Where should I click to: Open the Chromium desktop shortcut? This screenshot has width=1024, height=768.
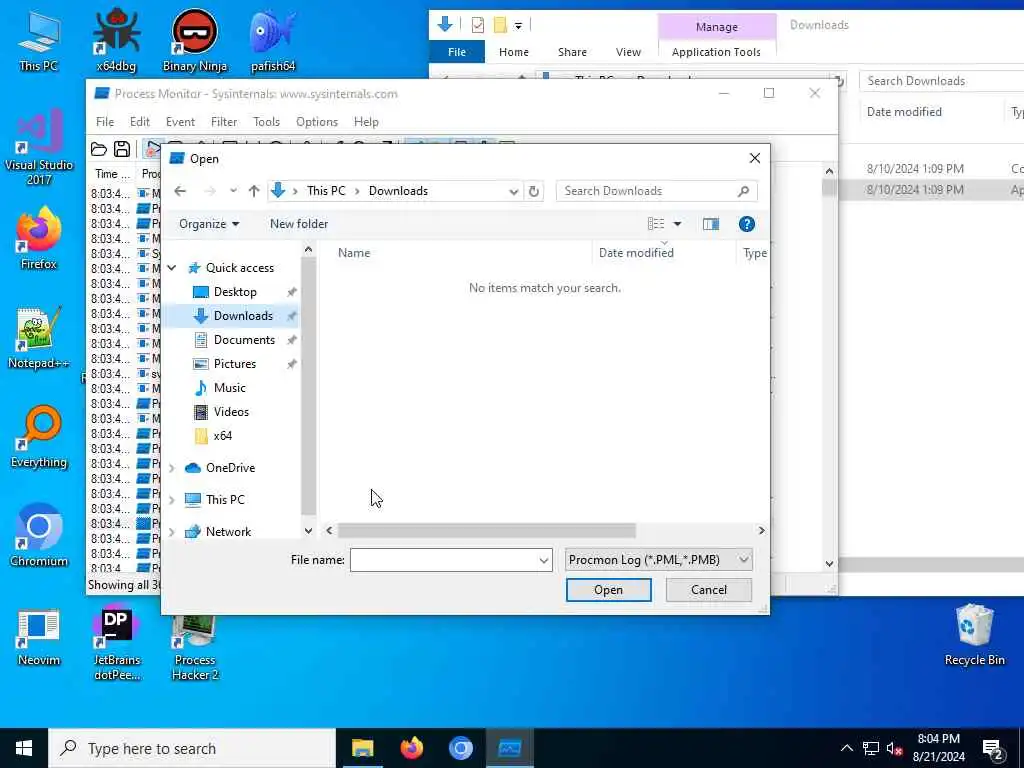39,536
